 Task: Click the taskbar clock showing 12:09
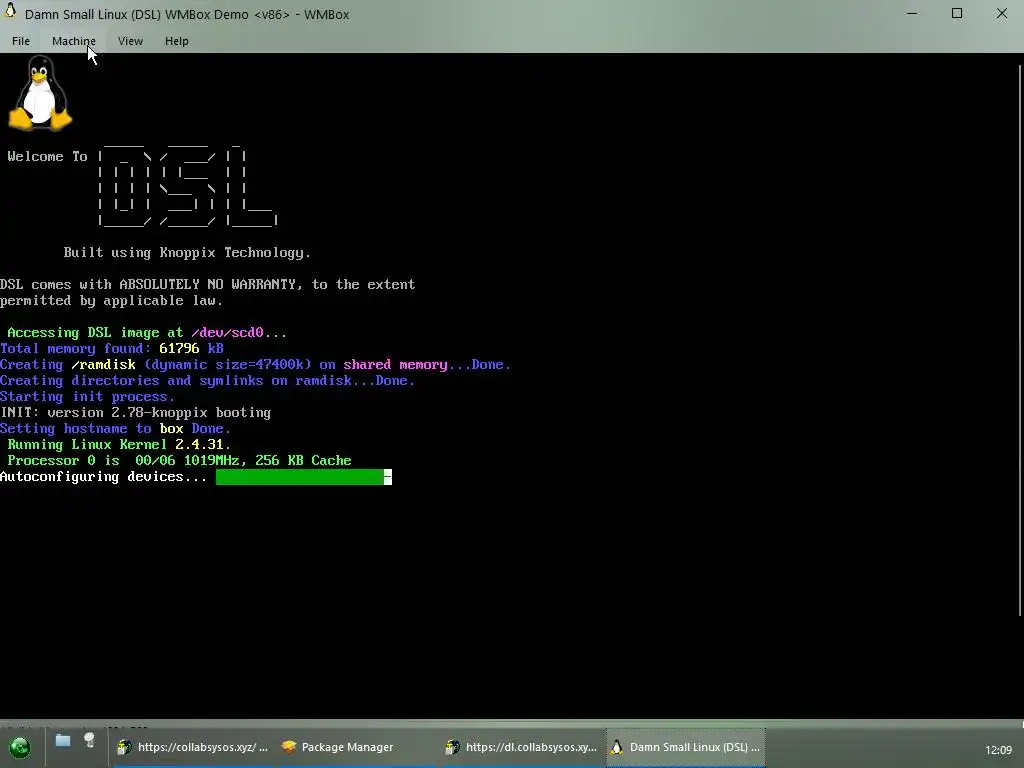click(x=998, y=750)
